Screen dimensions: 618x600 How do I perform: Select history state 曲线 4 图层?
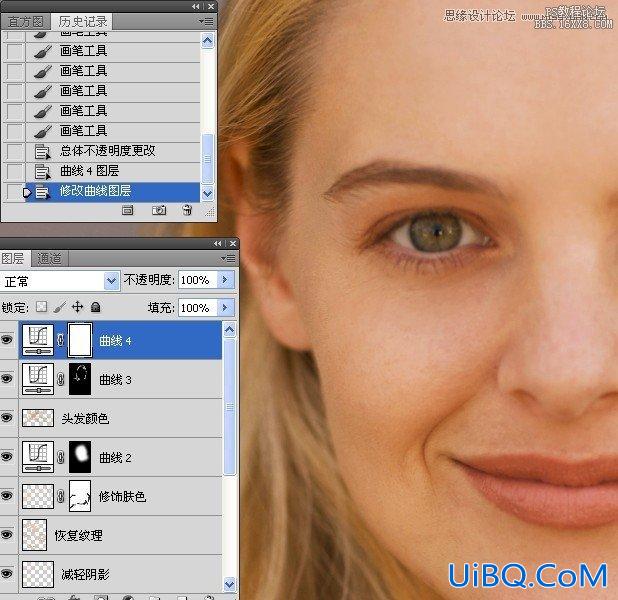click(112, 171)
